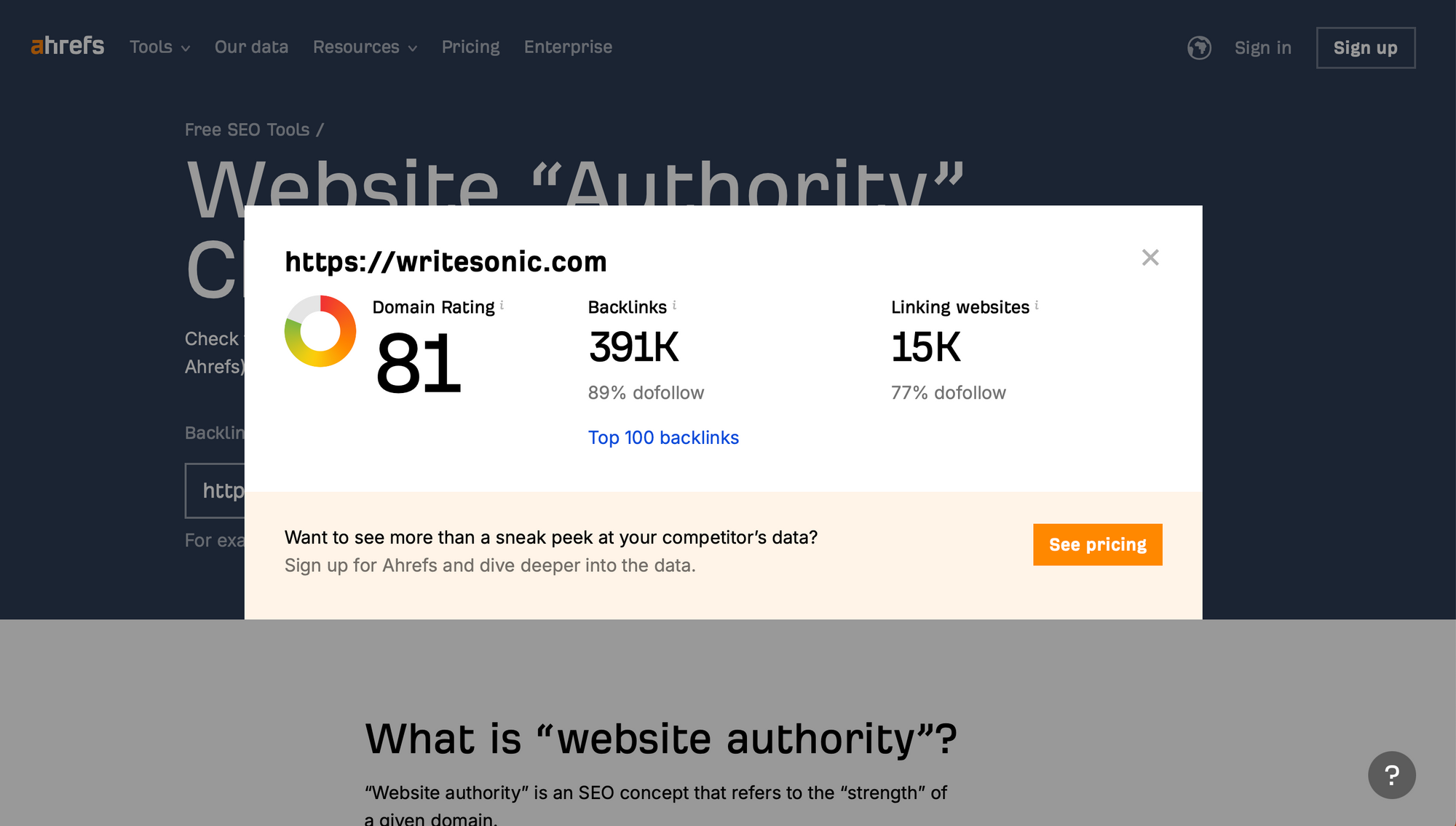Screen dimensions: 1456x826
Task: Click the globe/language selector icon
Action: click(1199, 47)
